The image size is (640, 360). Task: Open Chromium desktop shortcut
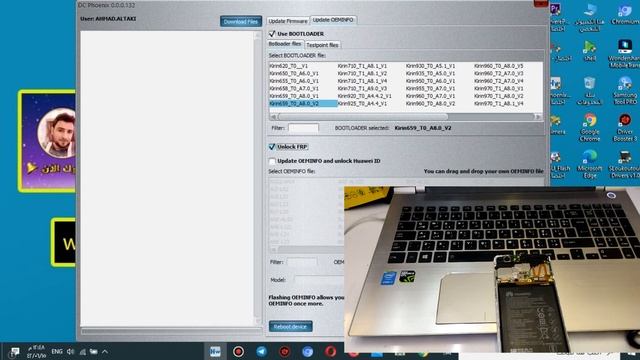tap(625, 14)
